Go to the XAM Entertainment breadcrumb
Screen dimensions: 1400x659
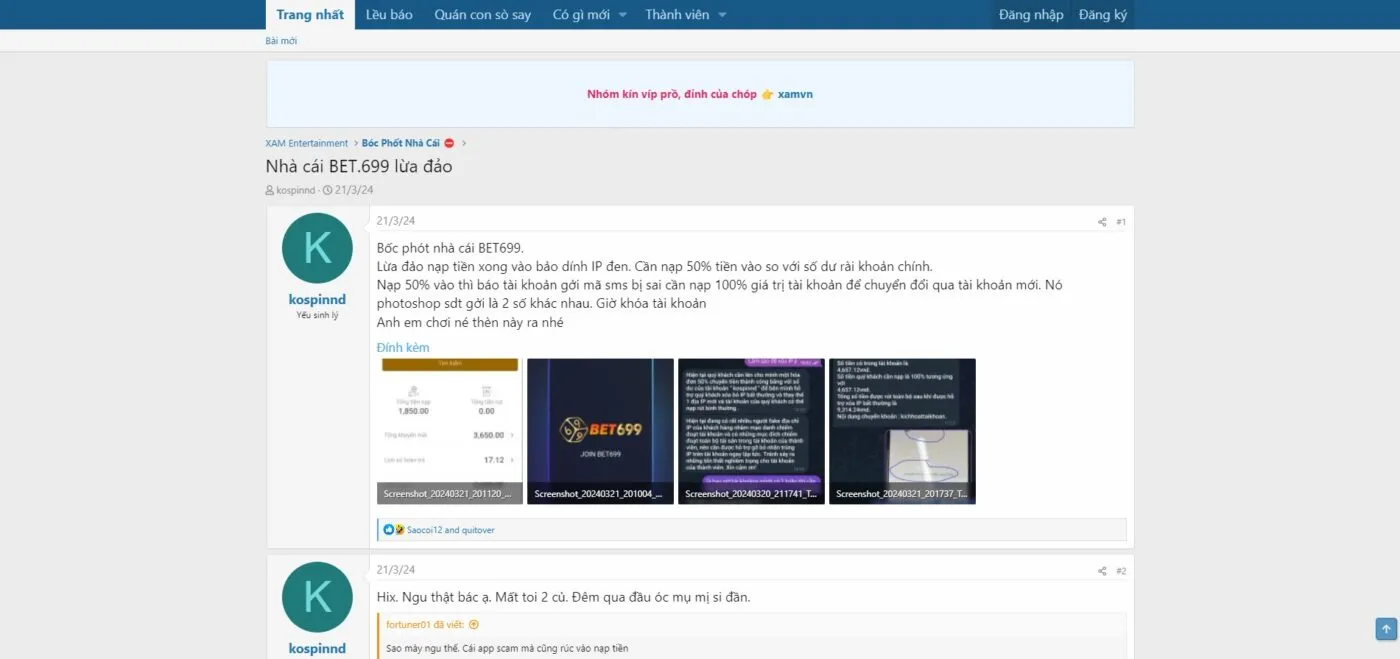point(307,143)
